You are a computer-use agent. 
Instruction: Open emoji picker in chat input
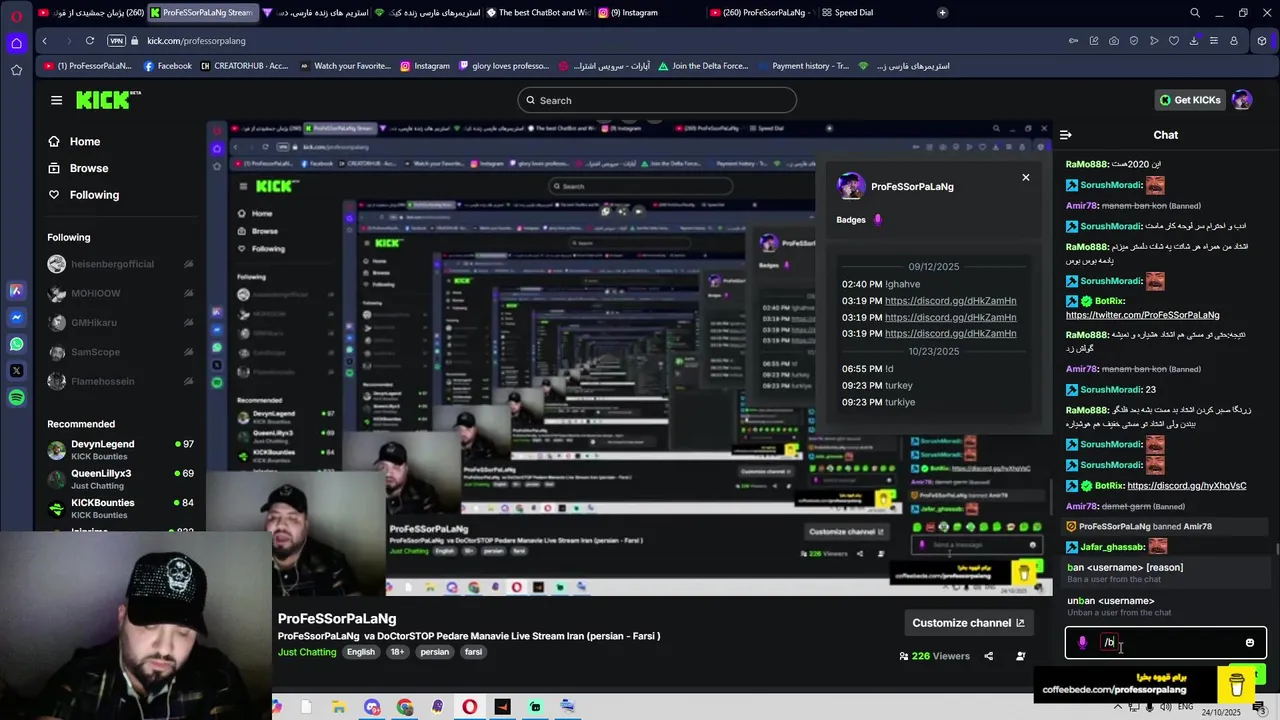tap(1249, 643)
